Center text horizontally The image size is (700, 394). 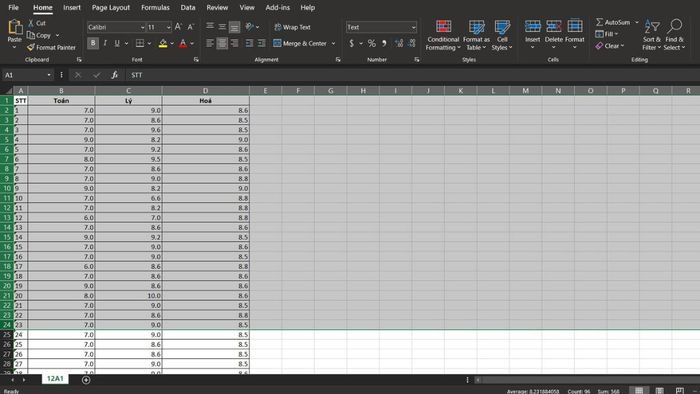tap(222, 43)
